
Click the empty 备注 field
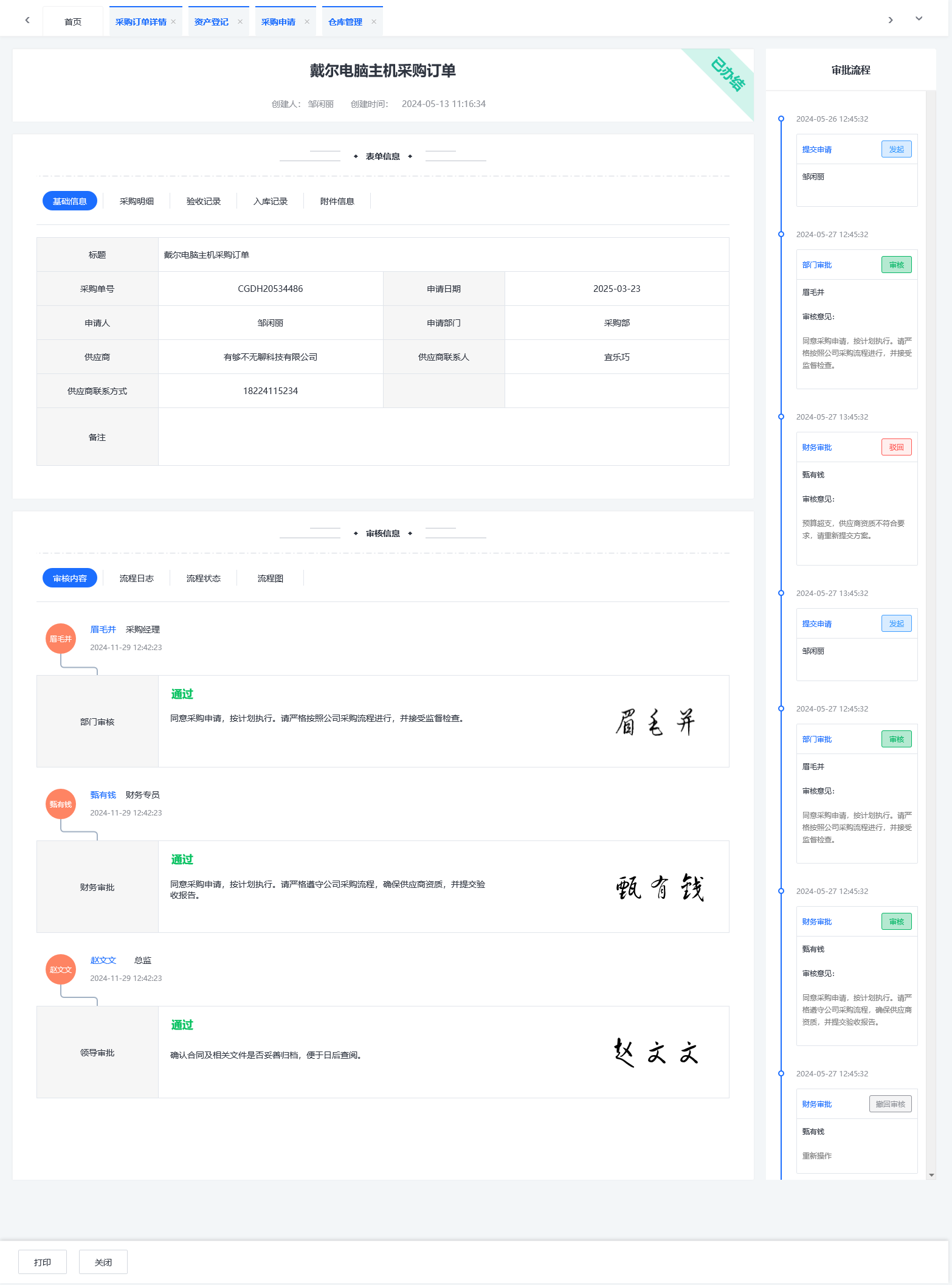point(444,437)
